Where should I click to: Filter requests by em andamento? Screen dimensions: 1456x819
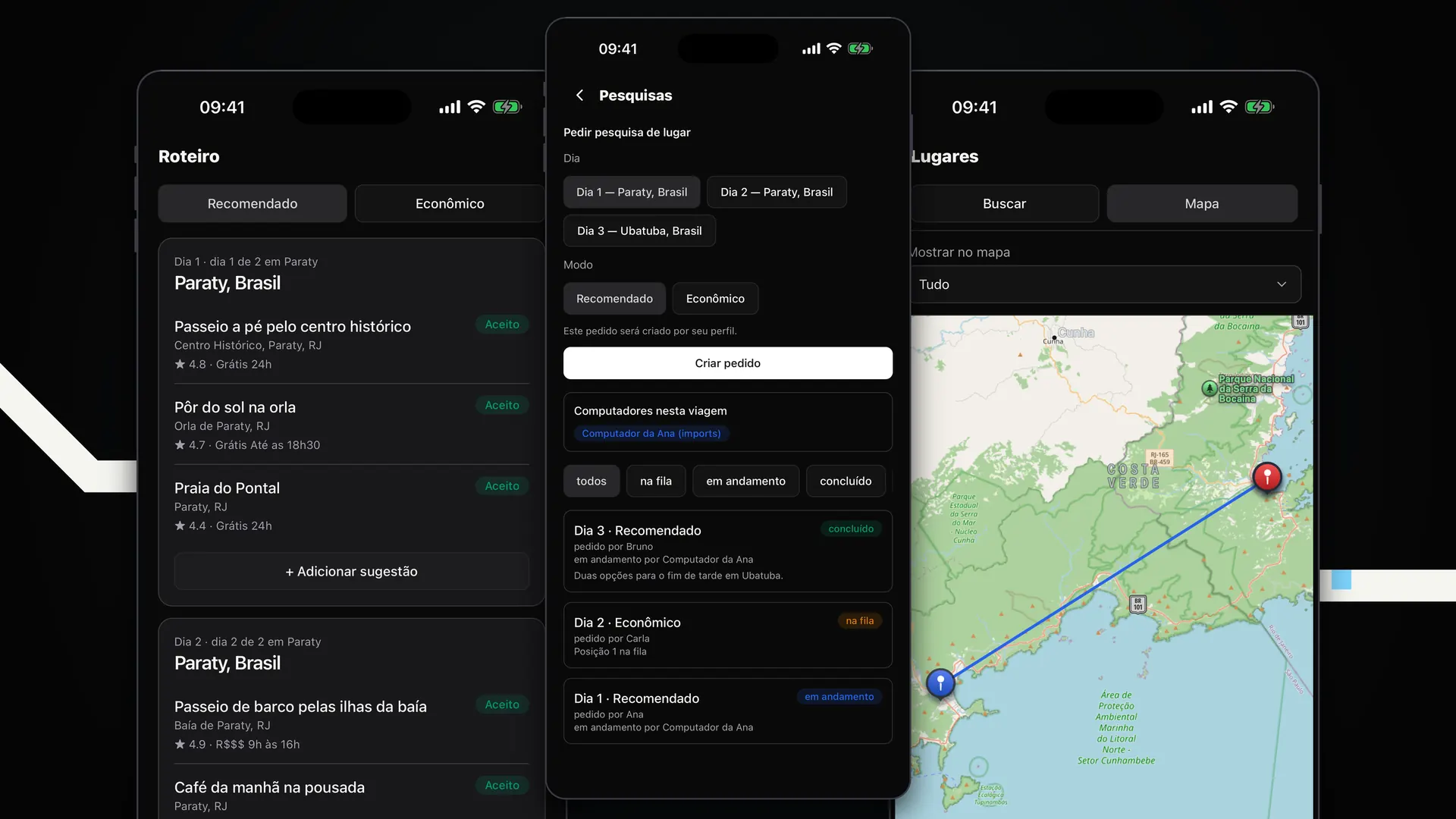coord(745,481)
